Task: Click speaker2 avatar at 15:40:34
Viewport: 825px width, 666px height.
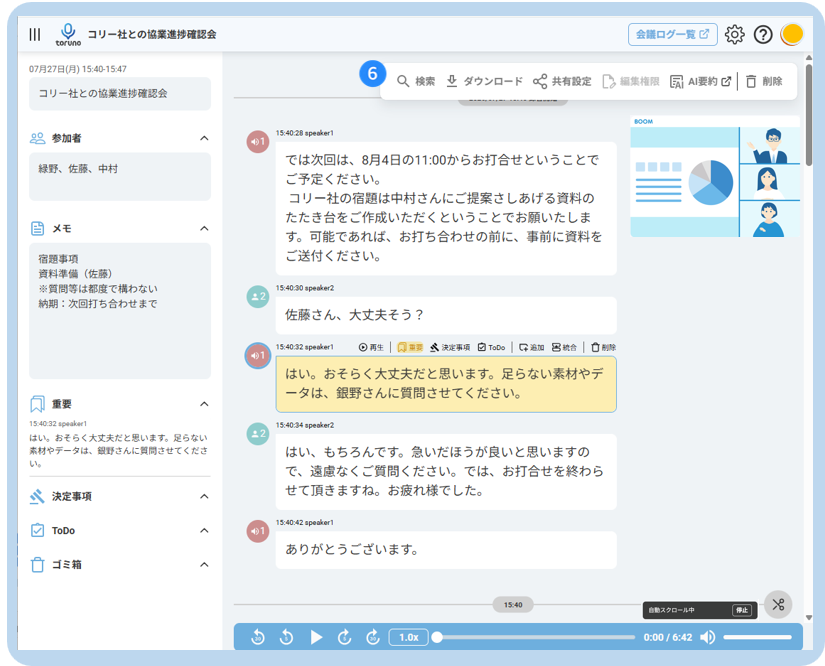Action: pyautogui.click(x=258, y=434)
